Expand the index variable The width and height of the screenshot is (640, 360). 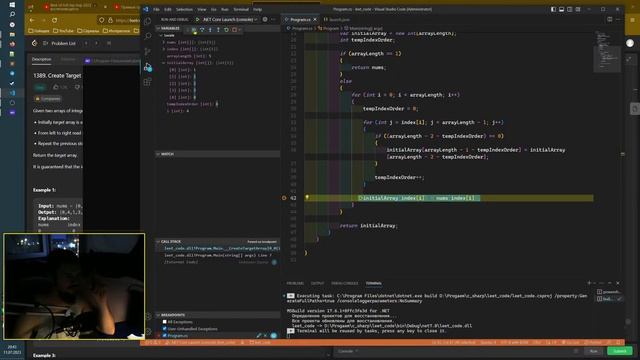(x=164, y=49)
